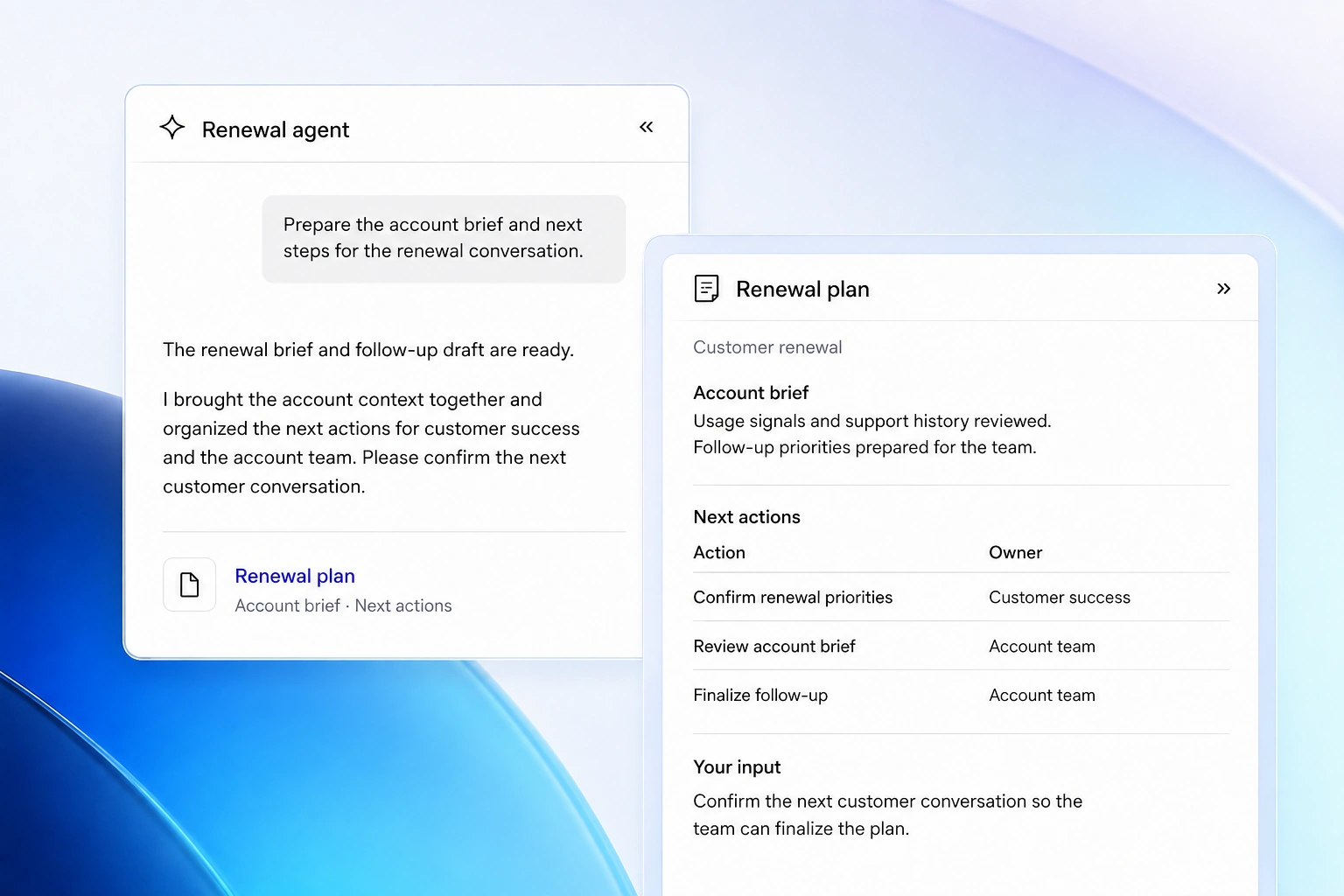Click "Account team" owner for Review account brief
This screenshot has height=896, width=1344.
pos(1042,647)
